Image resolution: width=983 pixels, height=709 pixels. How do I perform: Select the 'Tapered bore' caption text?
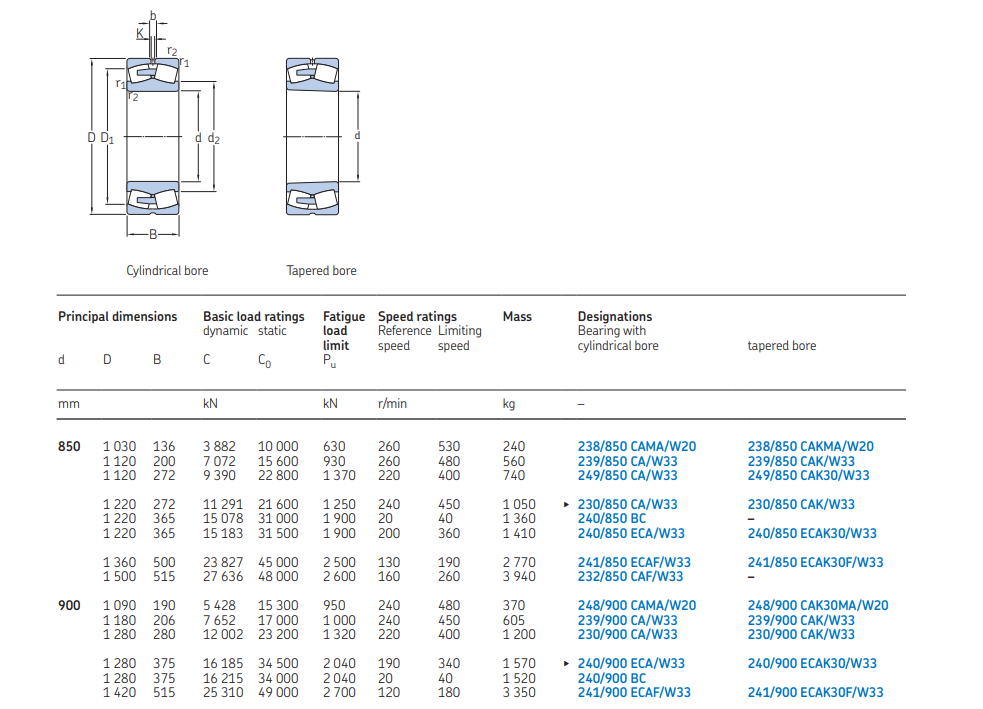tap(321, 271)
